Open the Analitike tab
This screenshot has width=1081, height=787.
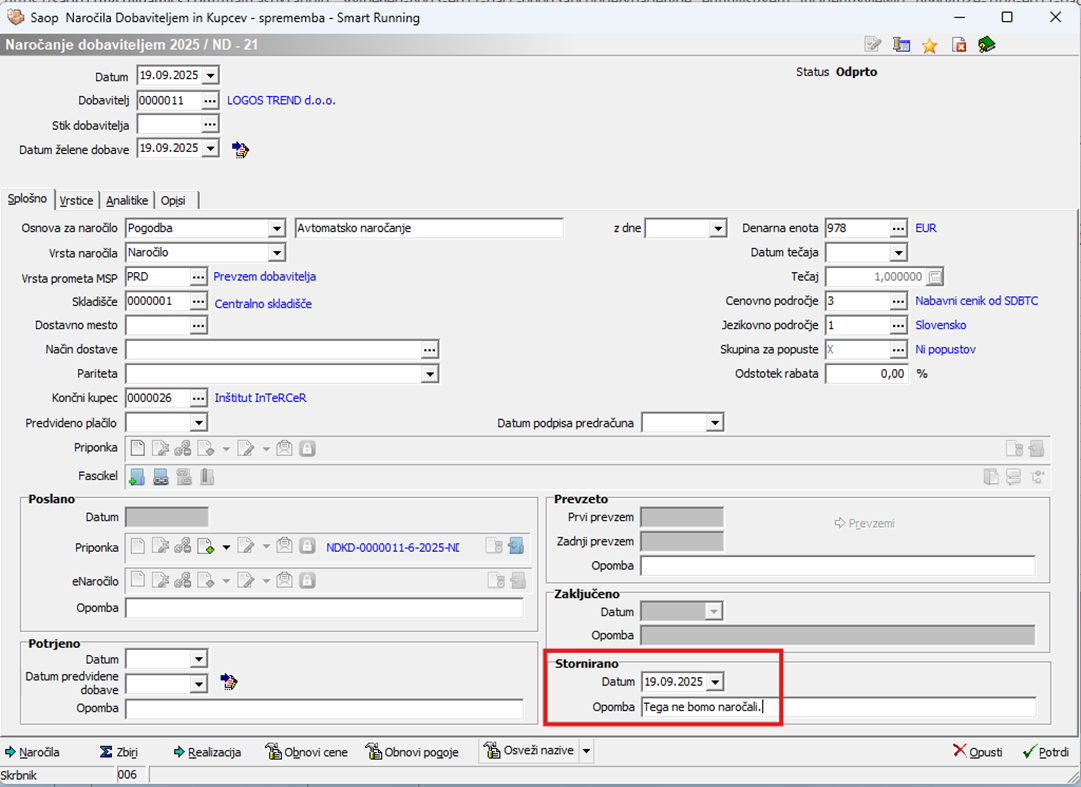click(127, 200)
